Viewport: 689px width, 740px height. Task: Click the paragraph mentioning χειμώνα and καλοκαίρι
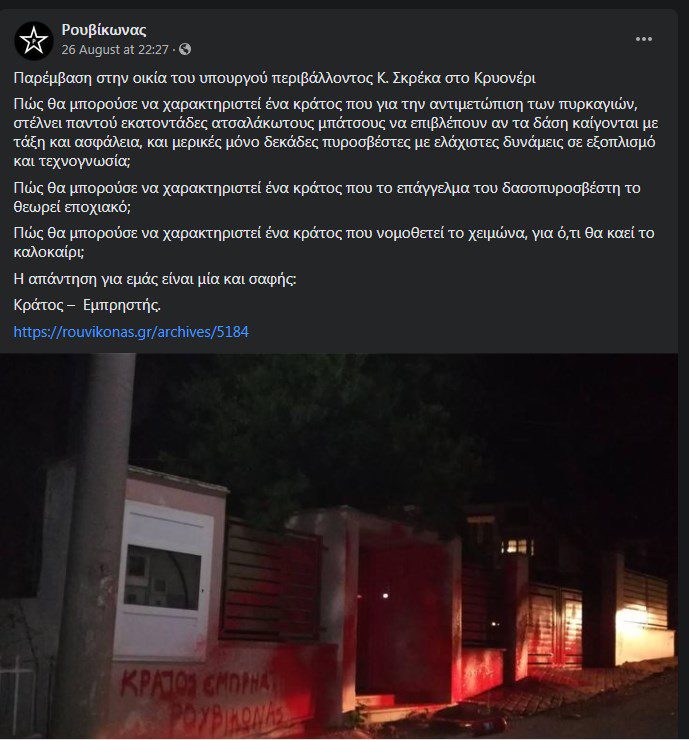point(334,242)
